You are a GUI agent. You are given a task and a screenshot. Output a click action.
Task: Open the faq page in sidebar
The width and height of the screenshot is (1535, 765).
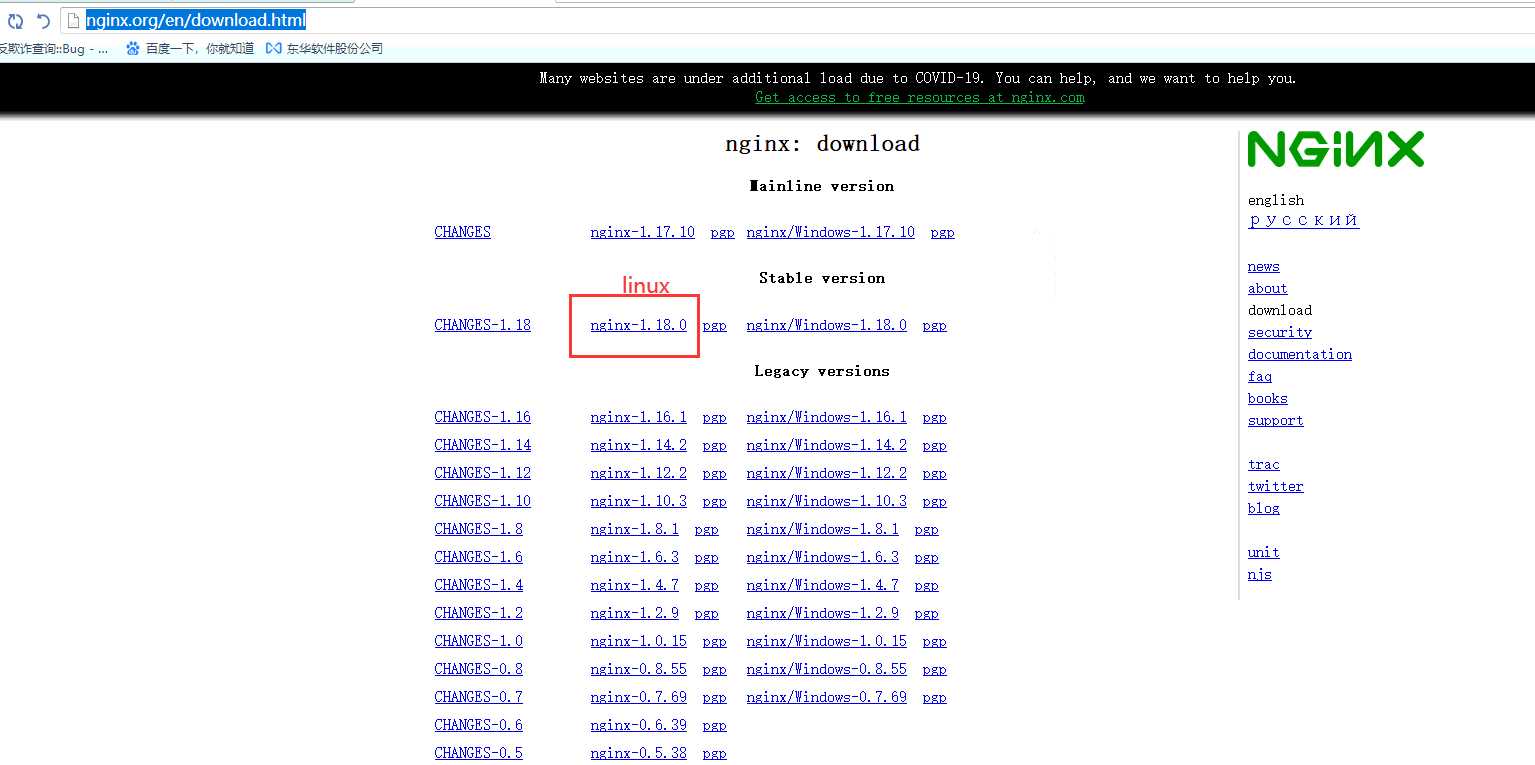coord(1259,377)
